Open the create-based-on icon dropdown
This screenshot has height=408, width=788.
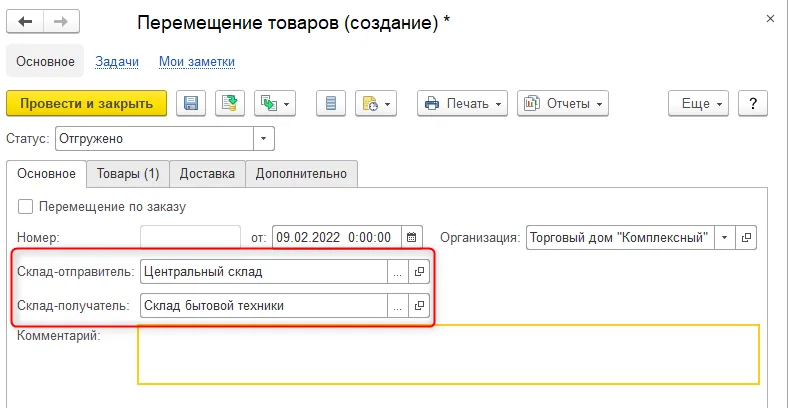tap(275, 104)
